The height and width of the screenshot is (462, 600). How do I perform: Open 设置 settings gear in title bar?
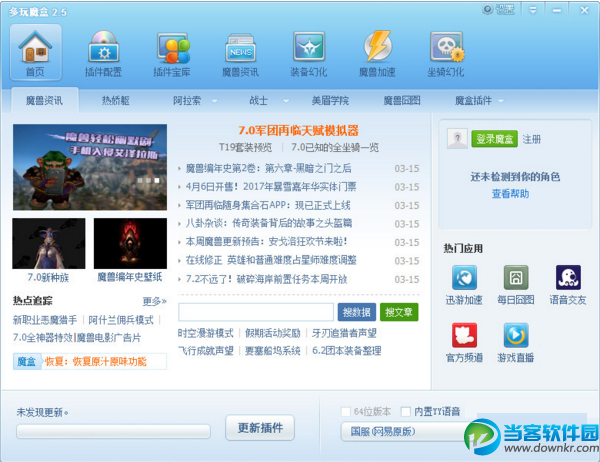point(499,10)
